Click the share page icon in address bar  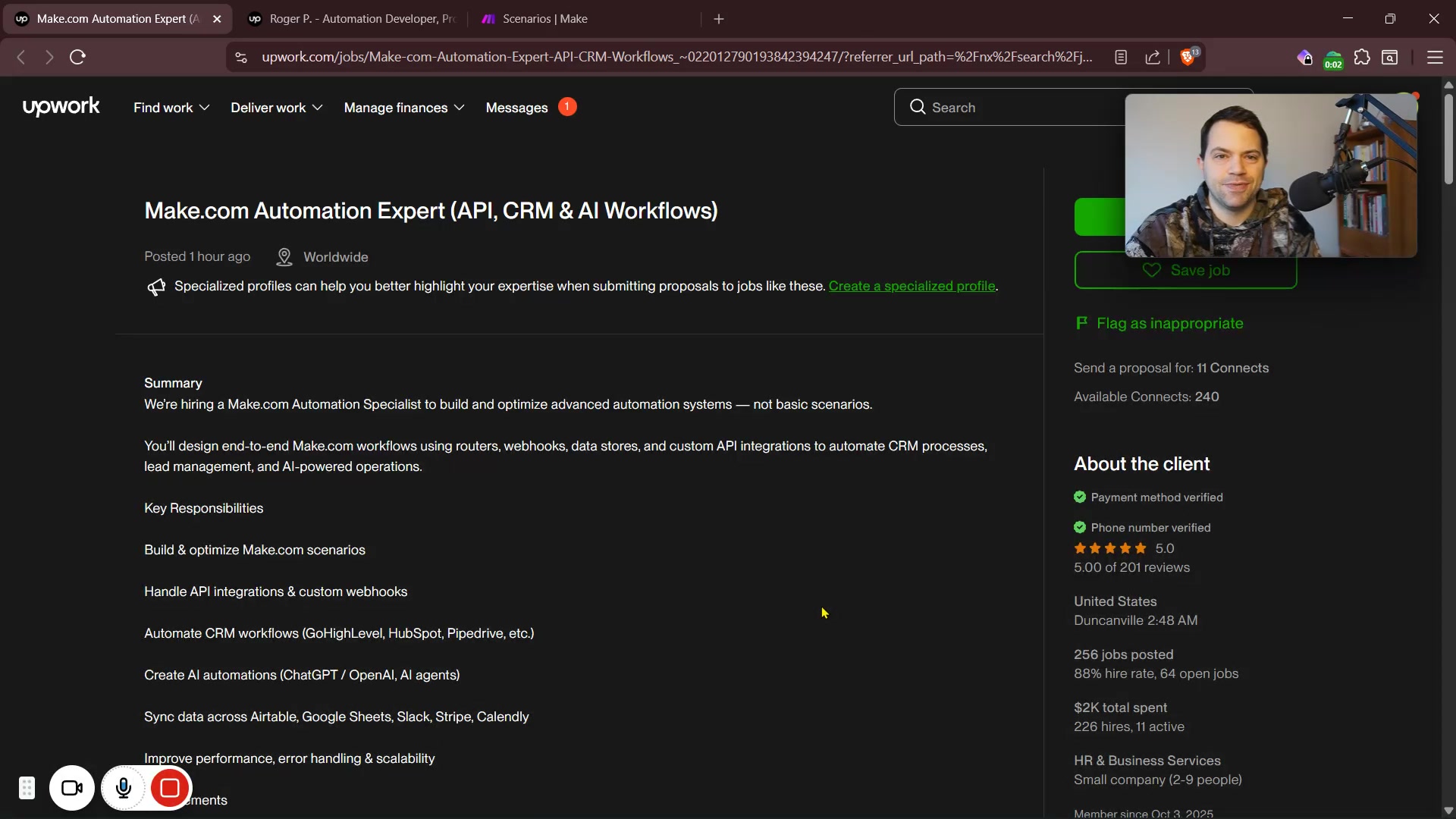coord(1153,58)
